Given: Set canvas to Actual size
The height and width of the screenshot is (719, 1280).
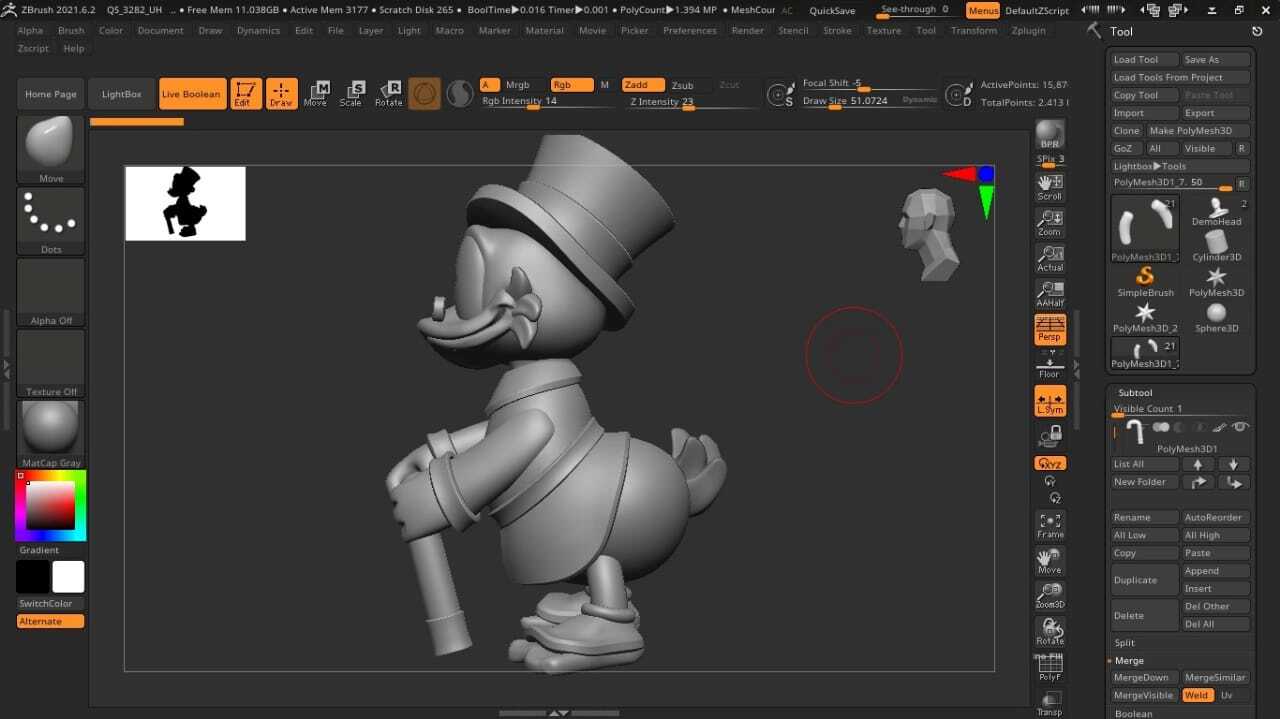Looking at the screenshot, I should click(1050, 258).
